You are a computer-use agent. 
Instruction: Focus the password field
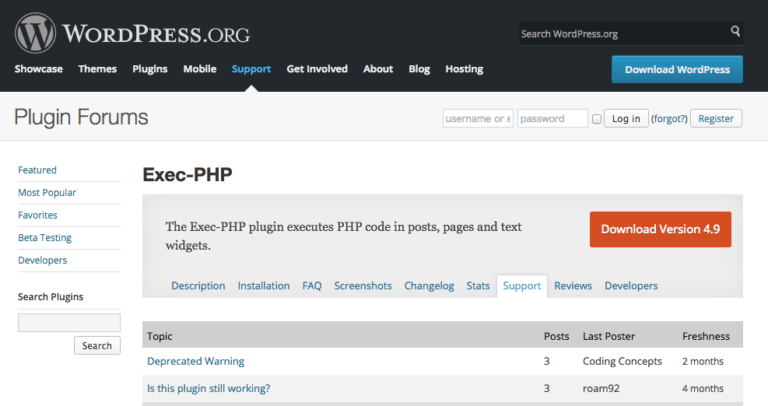[x=552, y=119]
